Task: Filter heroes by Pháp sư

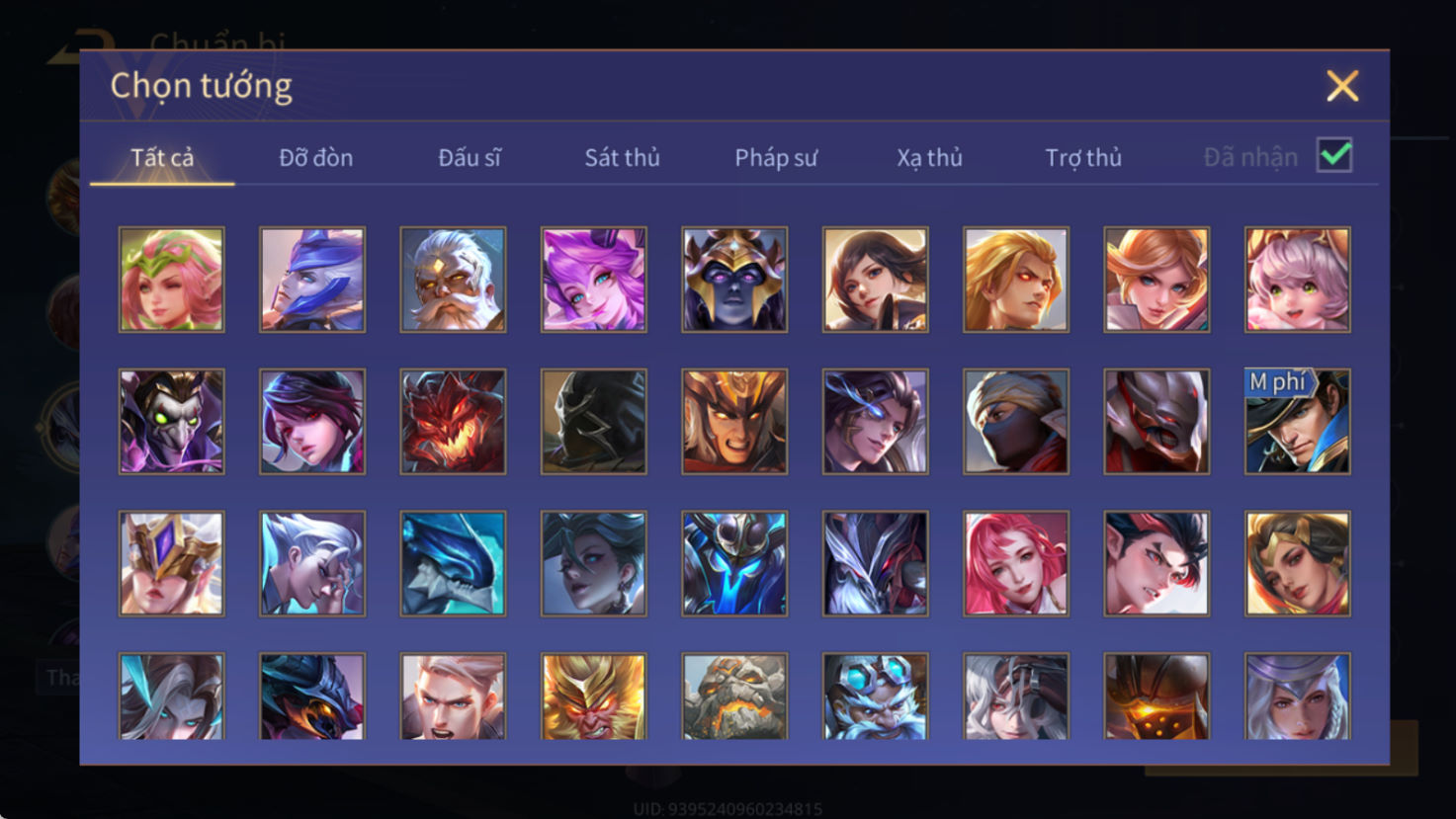Action: [x=776, y=157]
